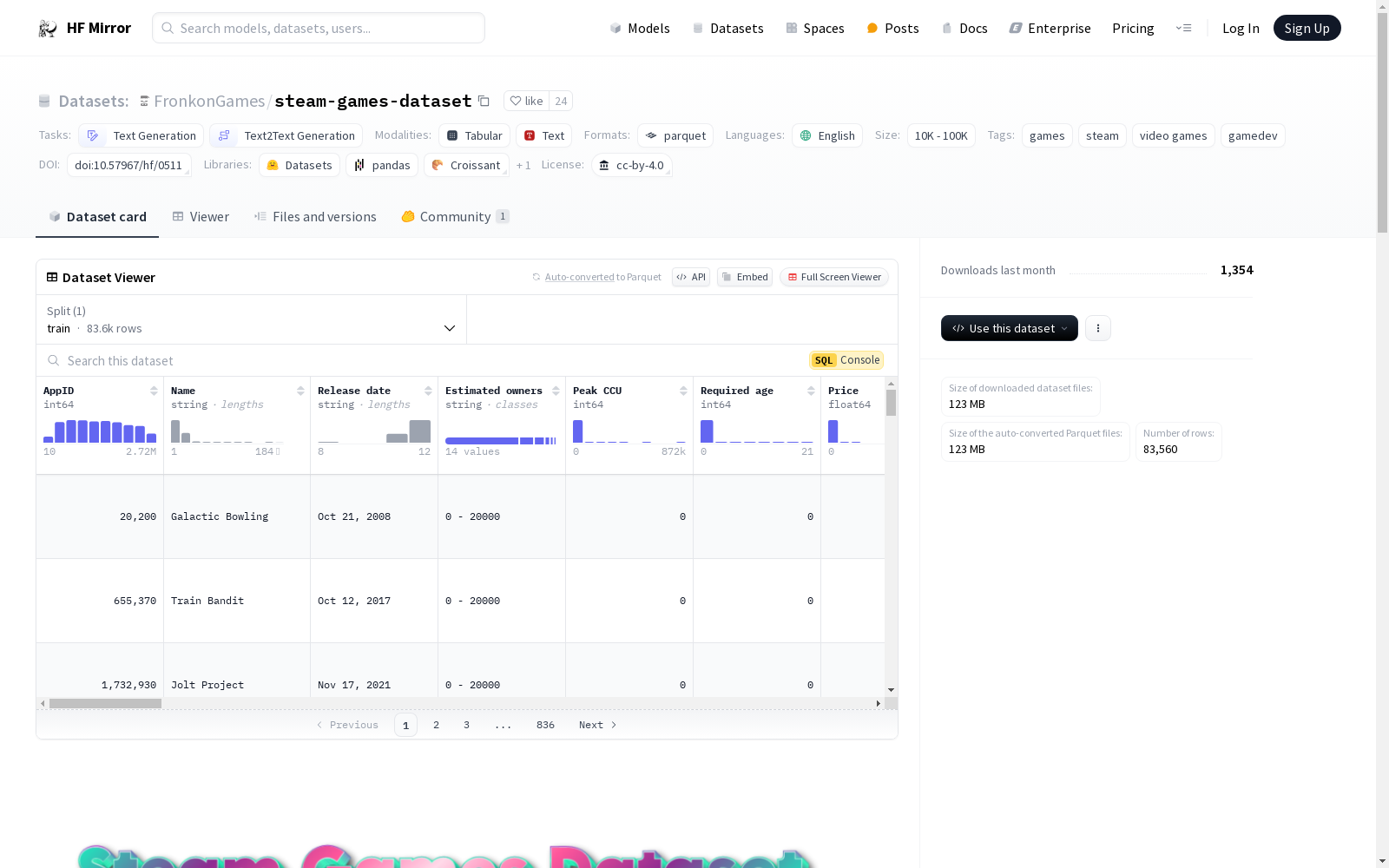Open Enterprise in the top navigation
Screen dimensions: 1389x868
1050,28
